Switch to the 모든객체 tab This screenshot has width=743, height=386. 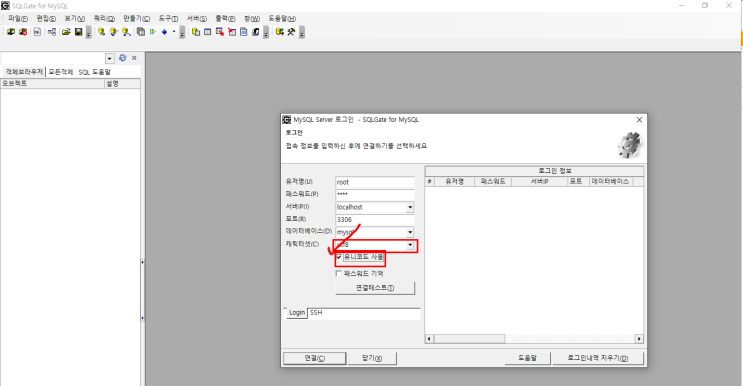[x=61, y=72]
